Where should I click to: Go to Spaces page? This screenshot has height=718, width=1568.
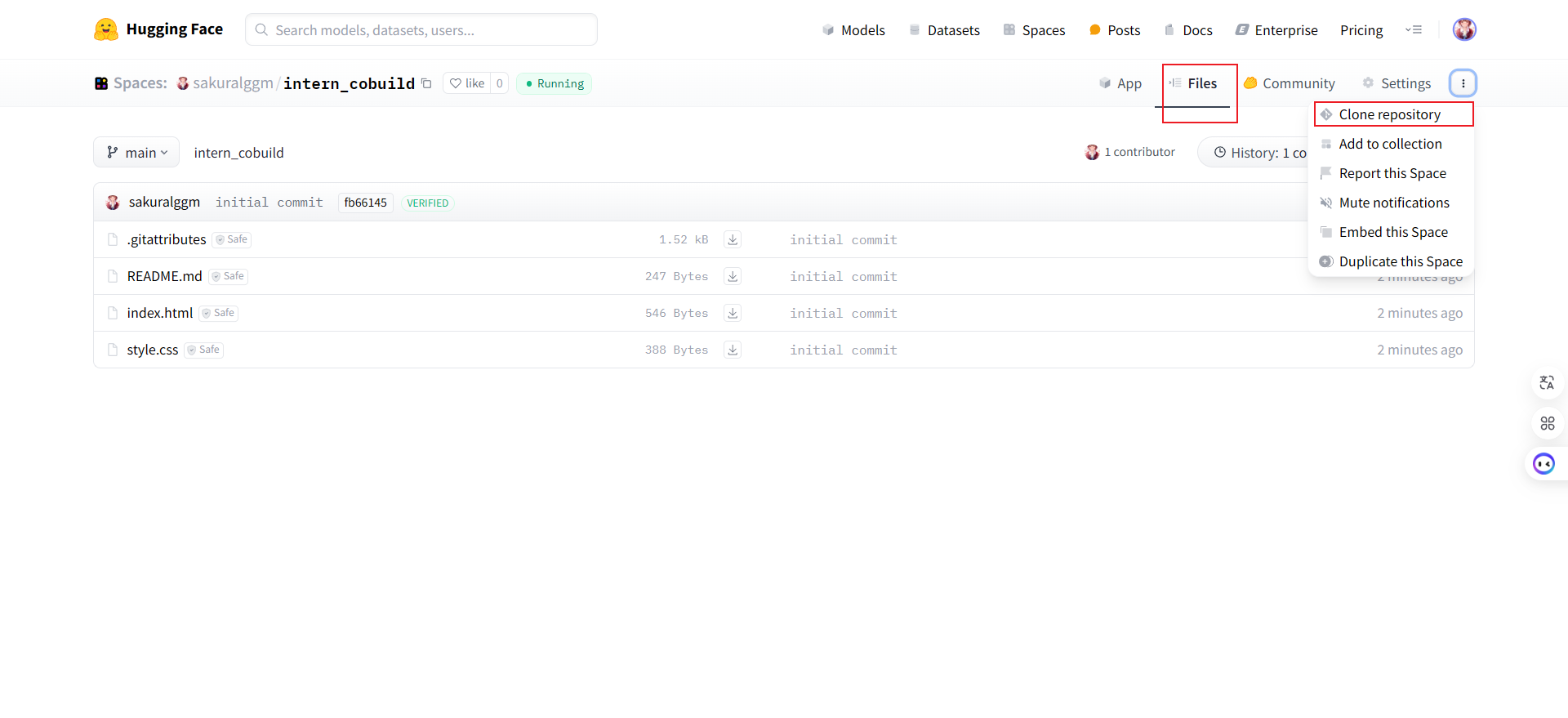tap(1034, 30)
